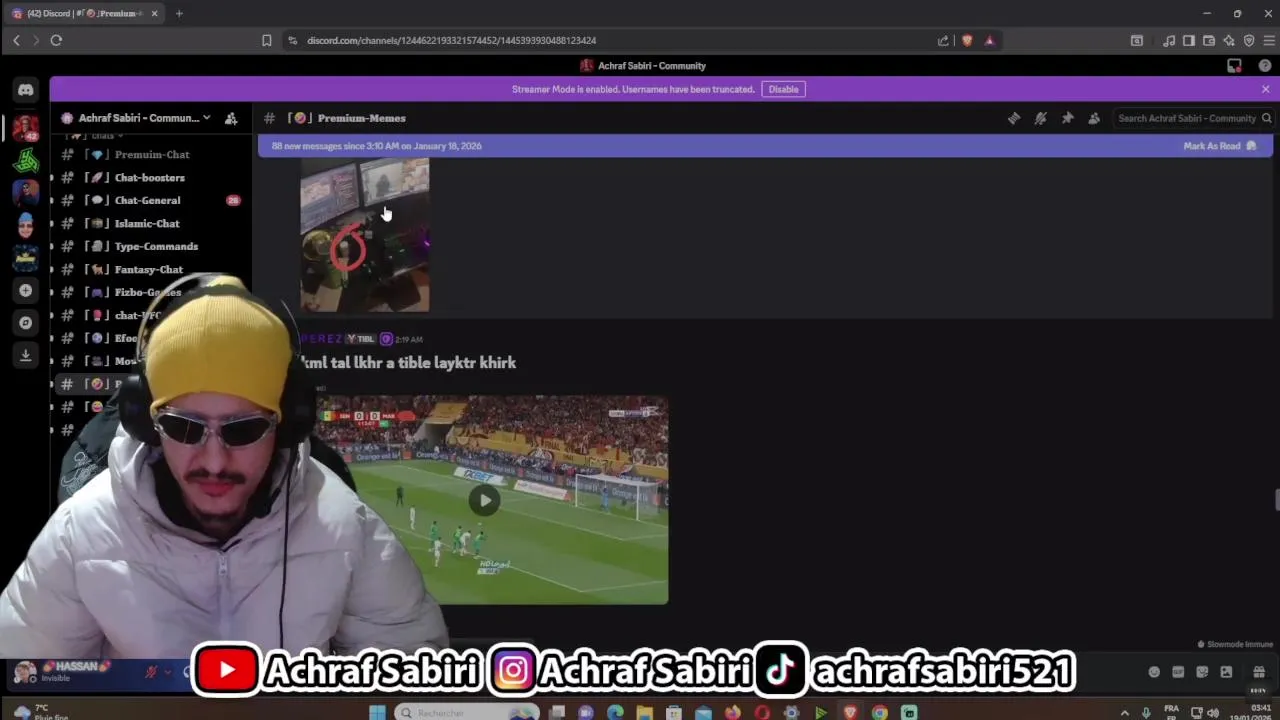Open the Premuim-Chat channel

(x=152, y=155)
